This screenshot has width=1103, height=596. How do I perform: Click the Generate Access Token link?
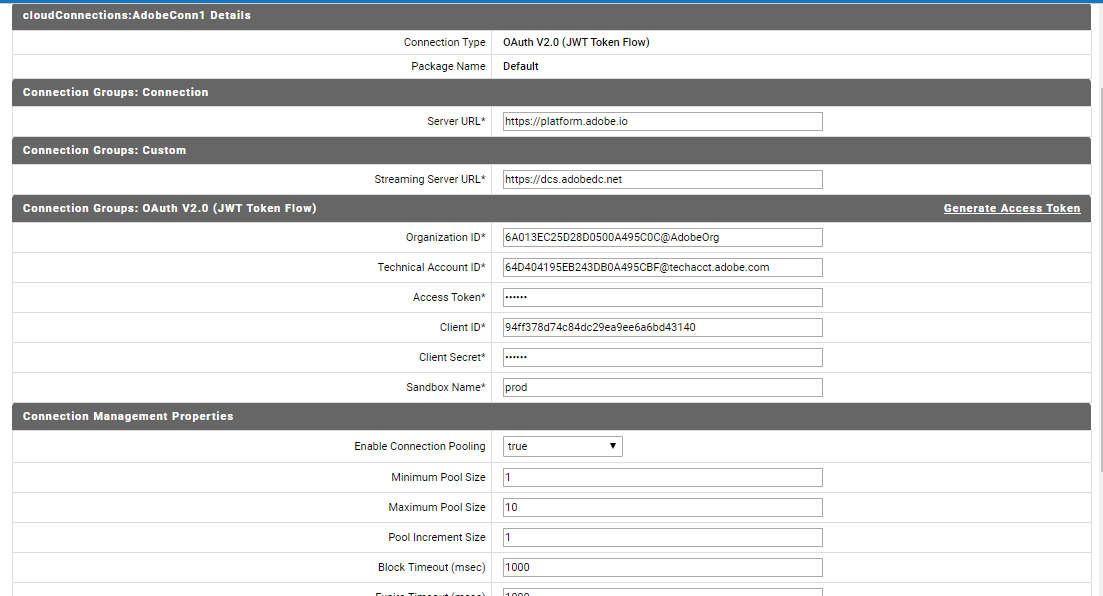1012,208
